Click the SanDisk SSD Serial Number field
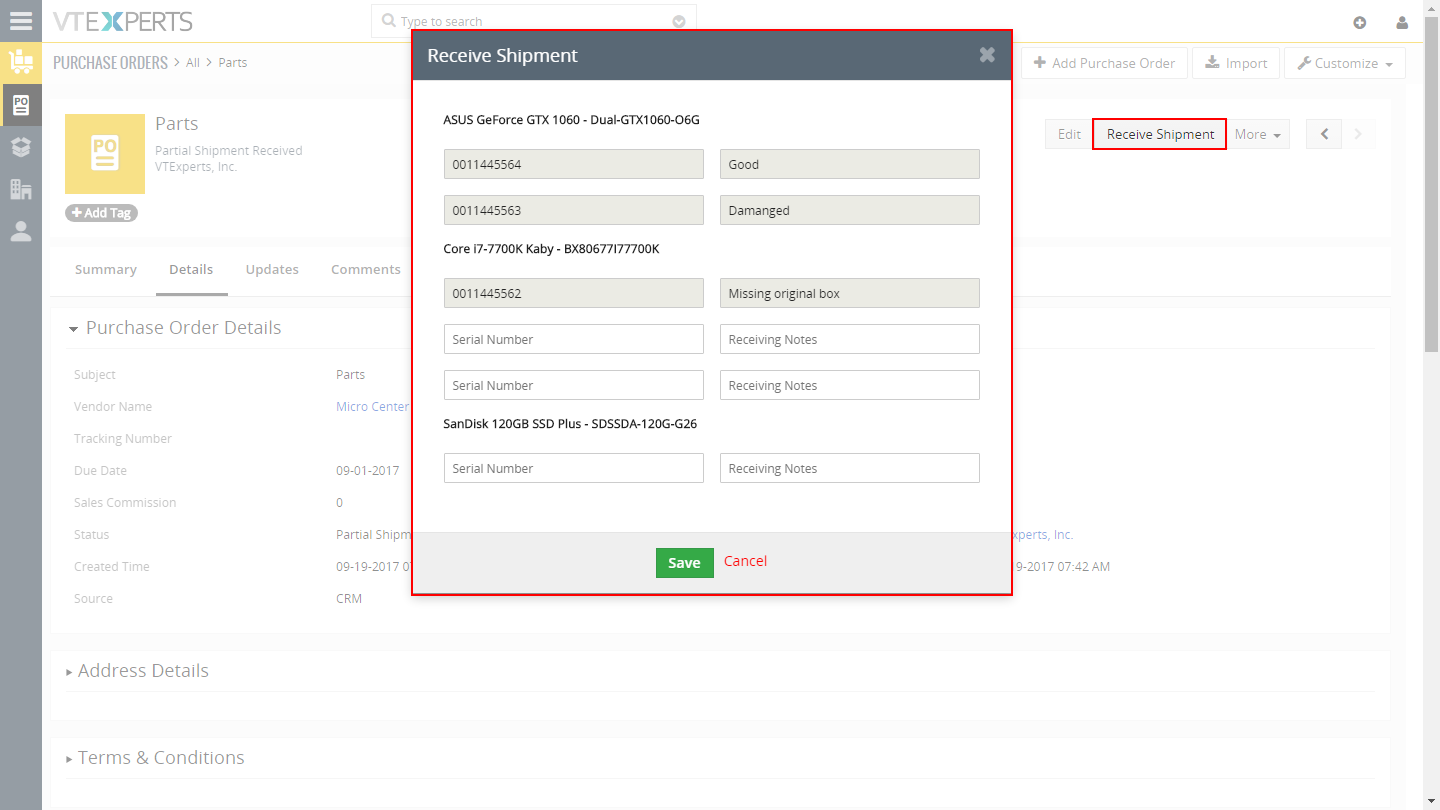This screenshot has height=810, width=1440. 574,468
